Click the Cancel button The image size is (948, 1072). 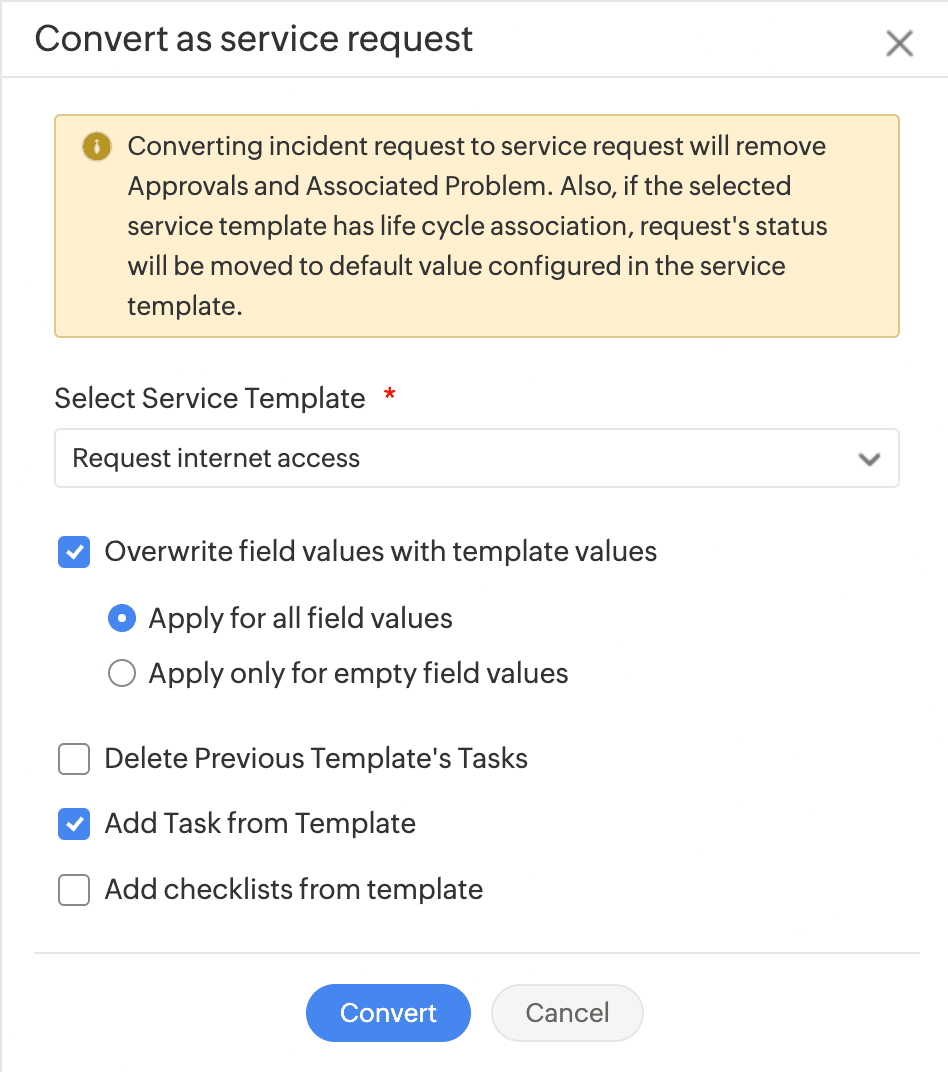click(567, 1013)
